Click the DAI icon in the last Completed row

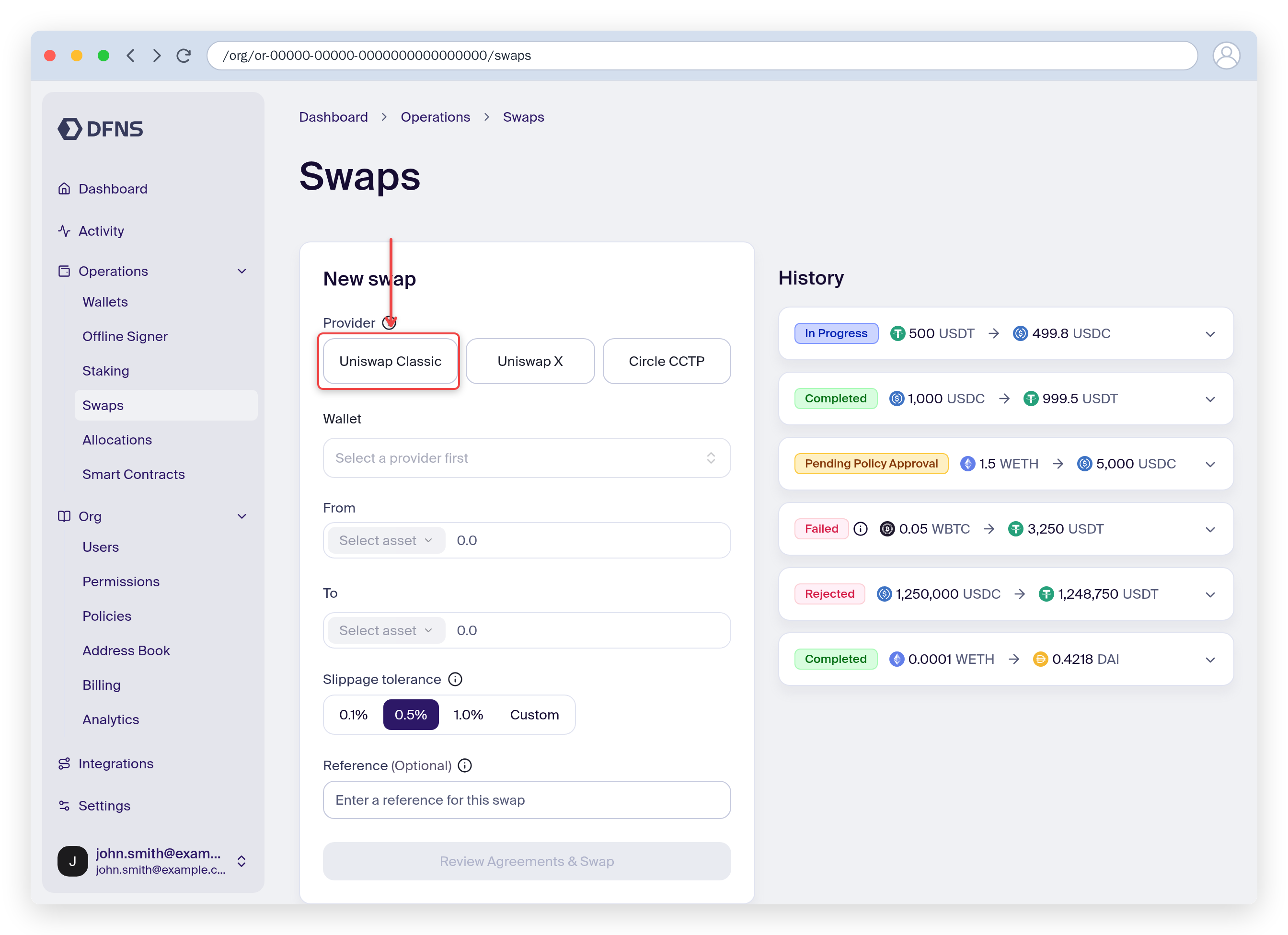click(x=1040, y=659)
